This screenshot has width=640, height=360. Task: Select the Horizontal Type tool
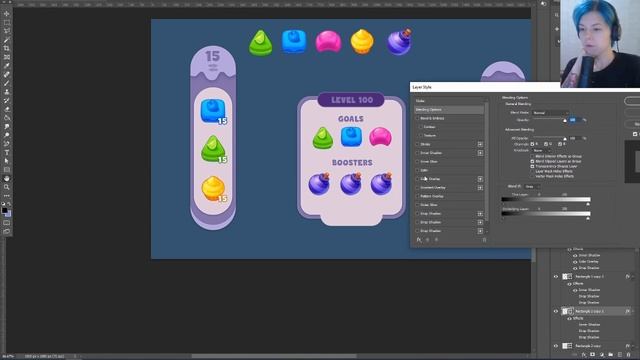tap(7, 152)
